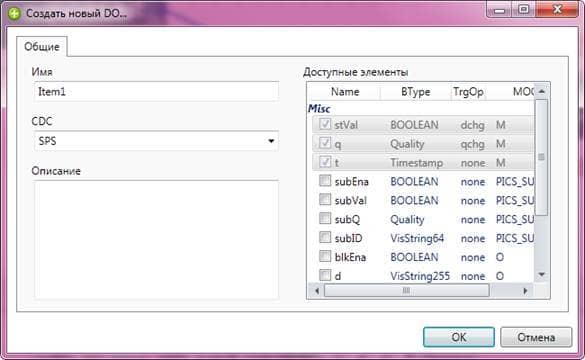Screen dimensions: 585x360
Task: Click the Имя field containing Item1
Action: point(156,91)
